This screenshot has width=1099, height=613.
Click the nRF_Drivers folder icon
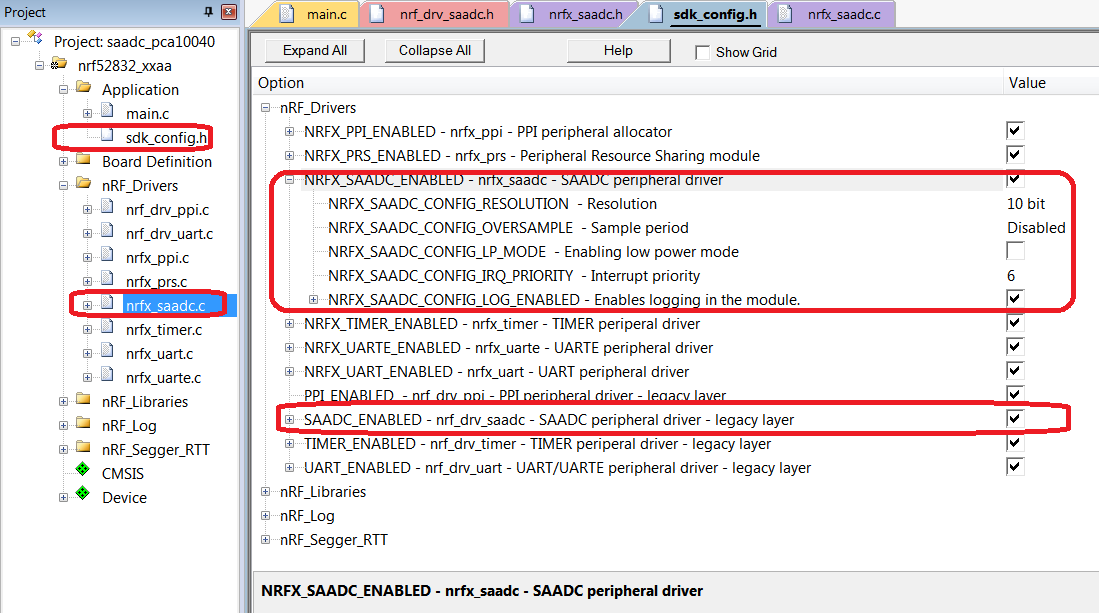coord(83,185)
